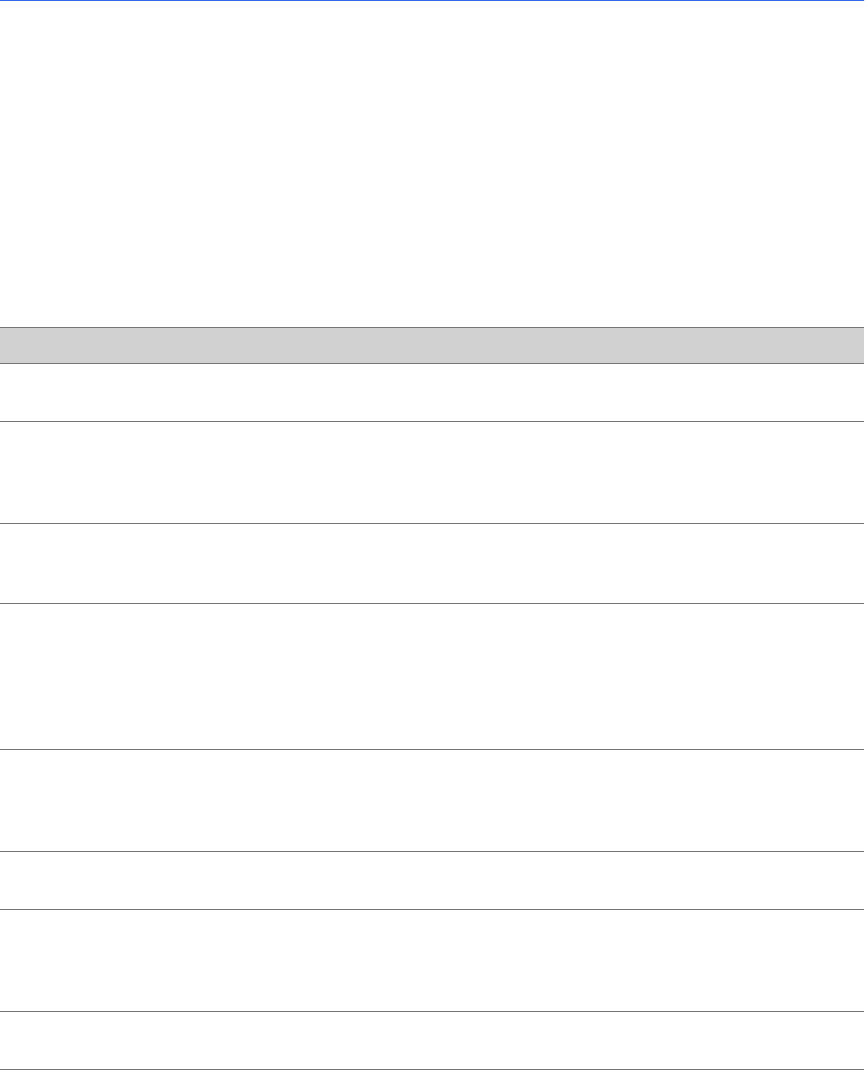The width and height of the screenshot is (865, 1070).
Task: Click the divider between seventh and eighth rows
Action: click(x=432, y=1011)
